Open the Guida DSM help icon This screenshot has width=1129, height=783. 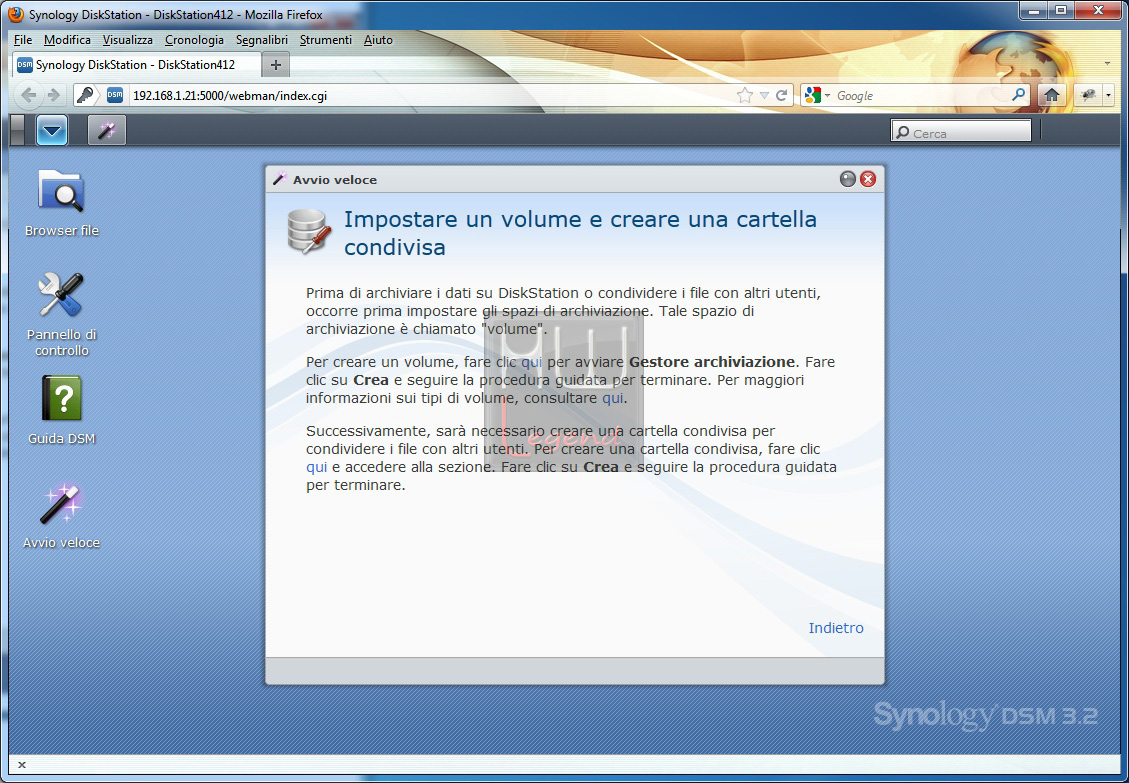point(61,410)
